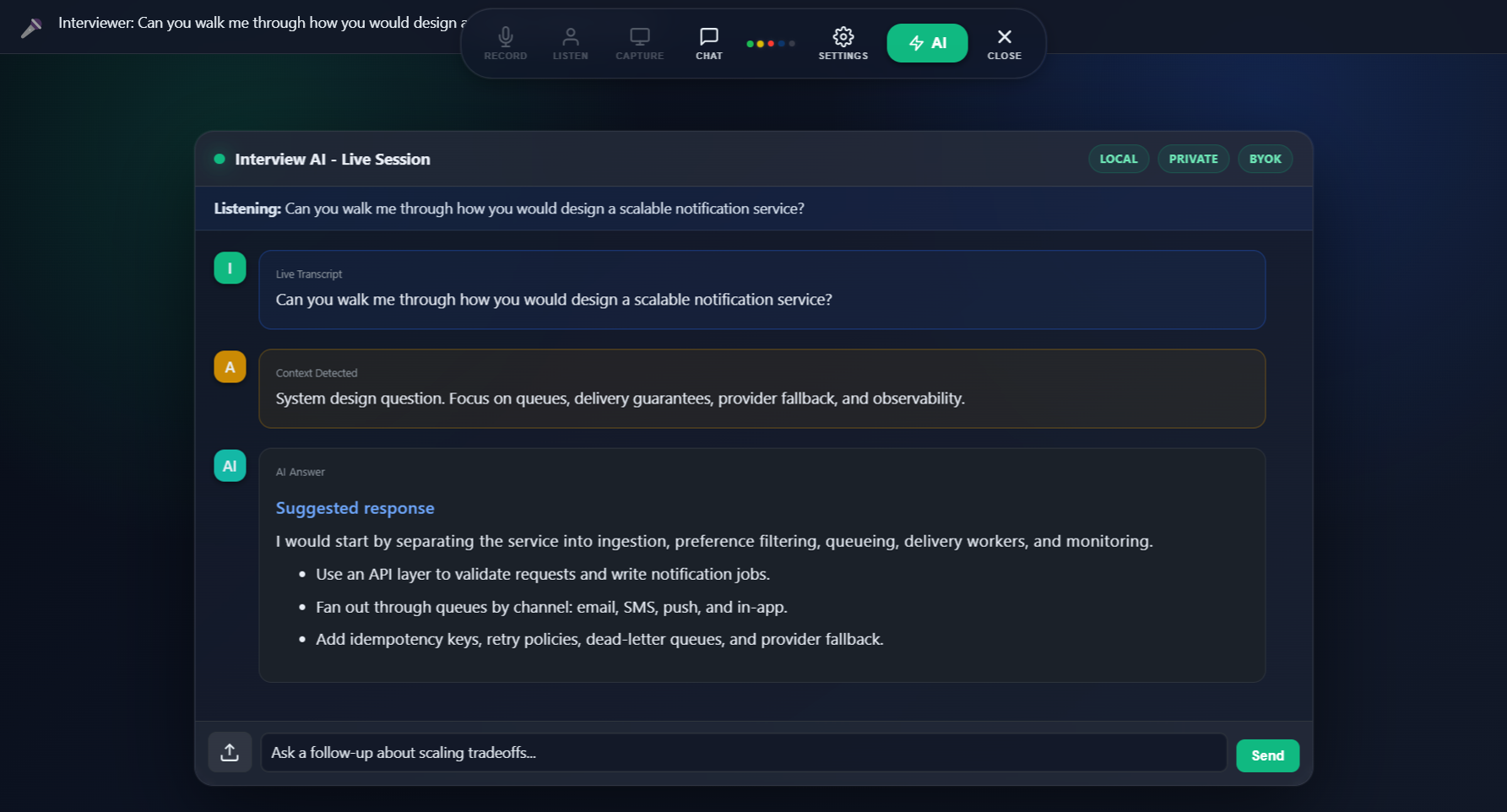
Task: Click the green live session status dot
Action: 220,159
